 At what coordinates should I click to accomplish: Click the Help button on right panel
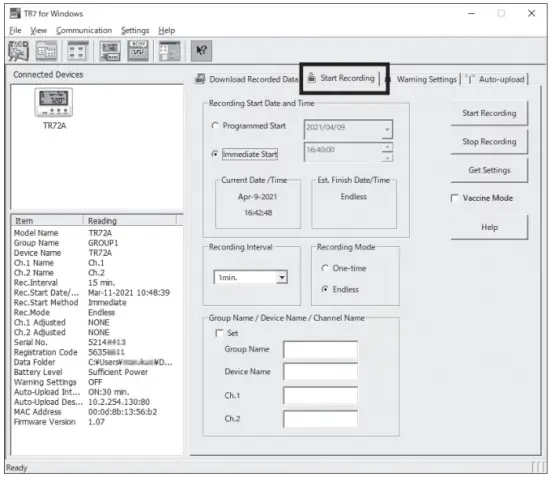click(489, 227)
